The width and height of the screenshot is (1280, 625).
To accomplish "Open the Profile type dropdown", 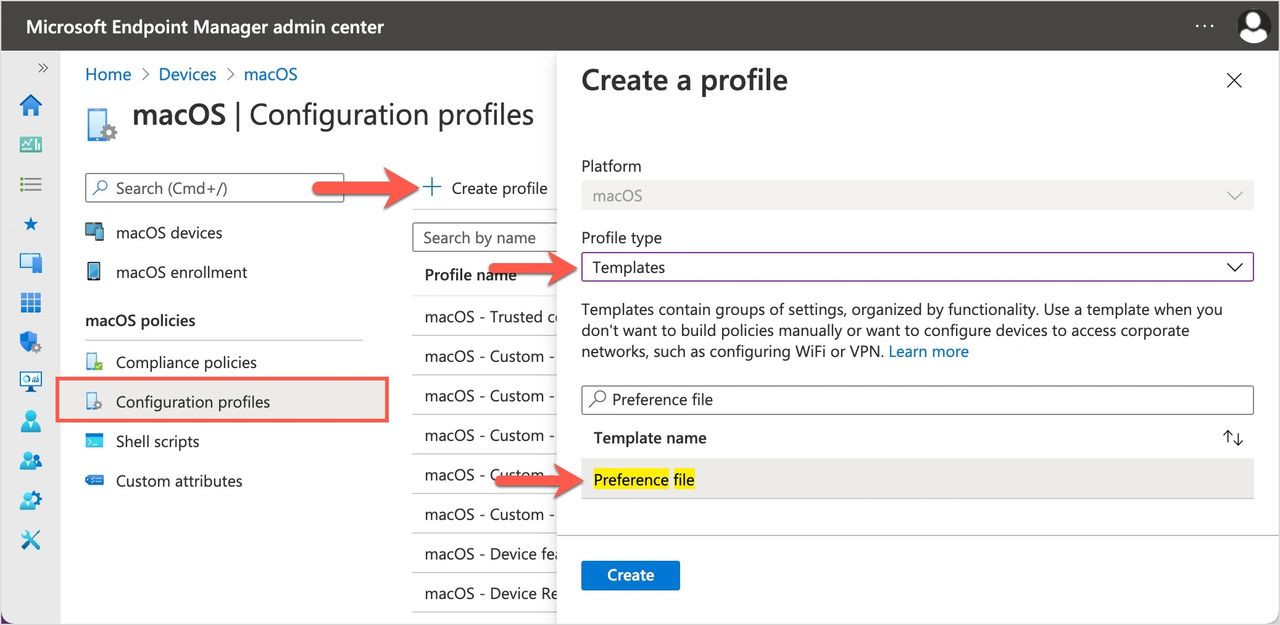I will [917, 267].
